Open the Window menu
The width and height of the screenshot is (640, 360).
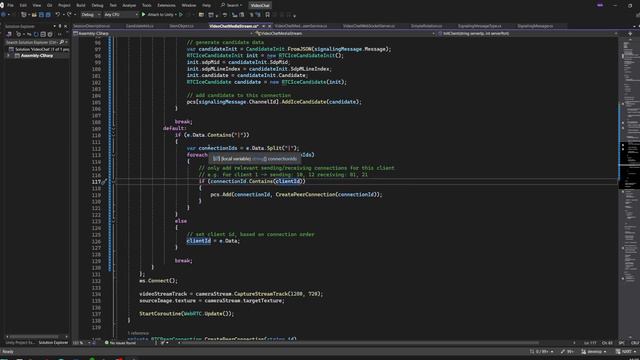click(x=189, y=5)
